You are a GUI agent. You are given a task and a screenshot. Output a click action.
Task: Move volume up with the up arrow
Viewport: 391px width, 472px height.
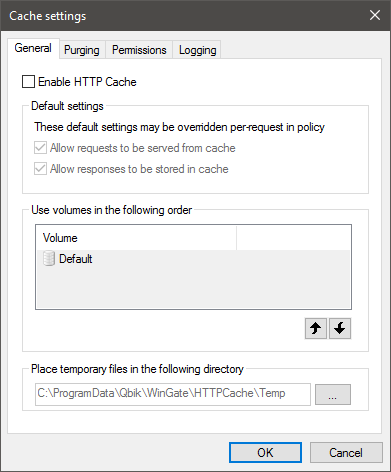click(x=316, y=328)
